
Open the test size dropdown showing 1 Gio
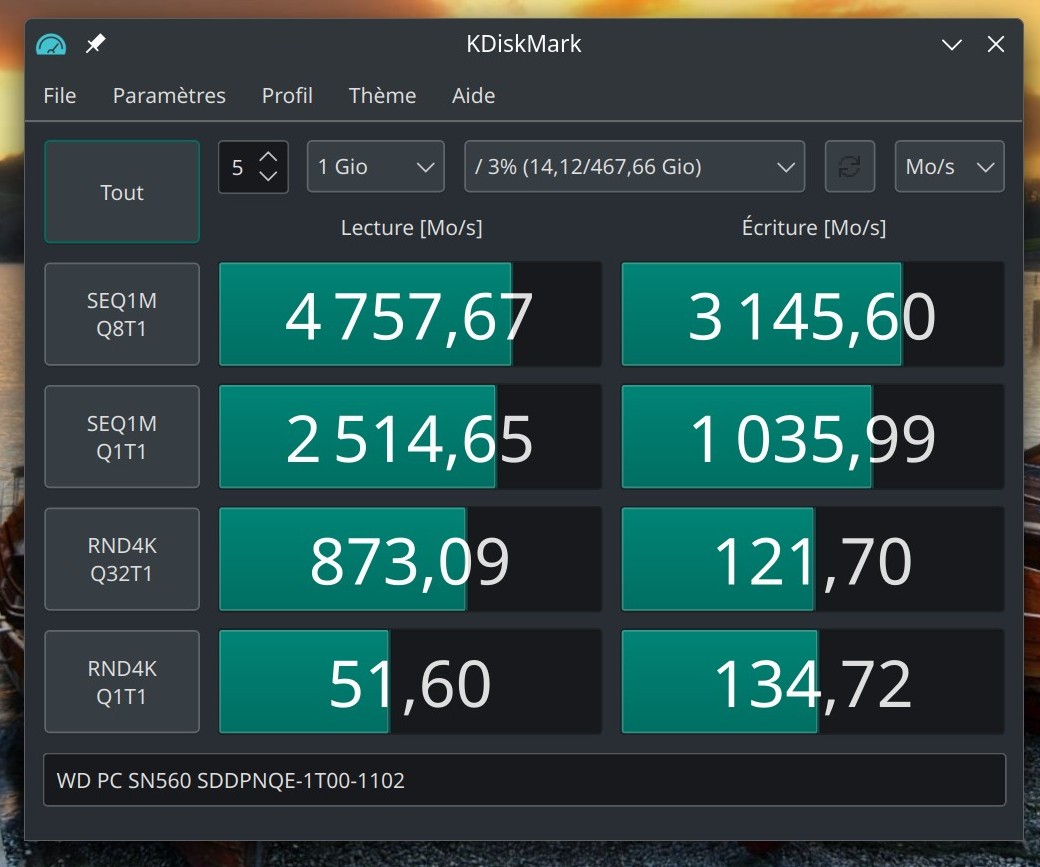[x=375, y=166]
